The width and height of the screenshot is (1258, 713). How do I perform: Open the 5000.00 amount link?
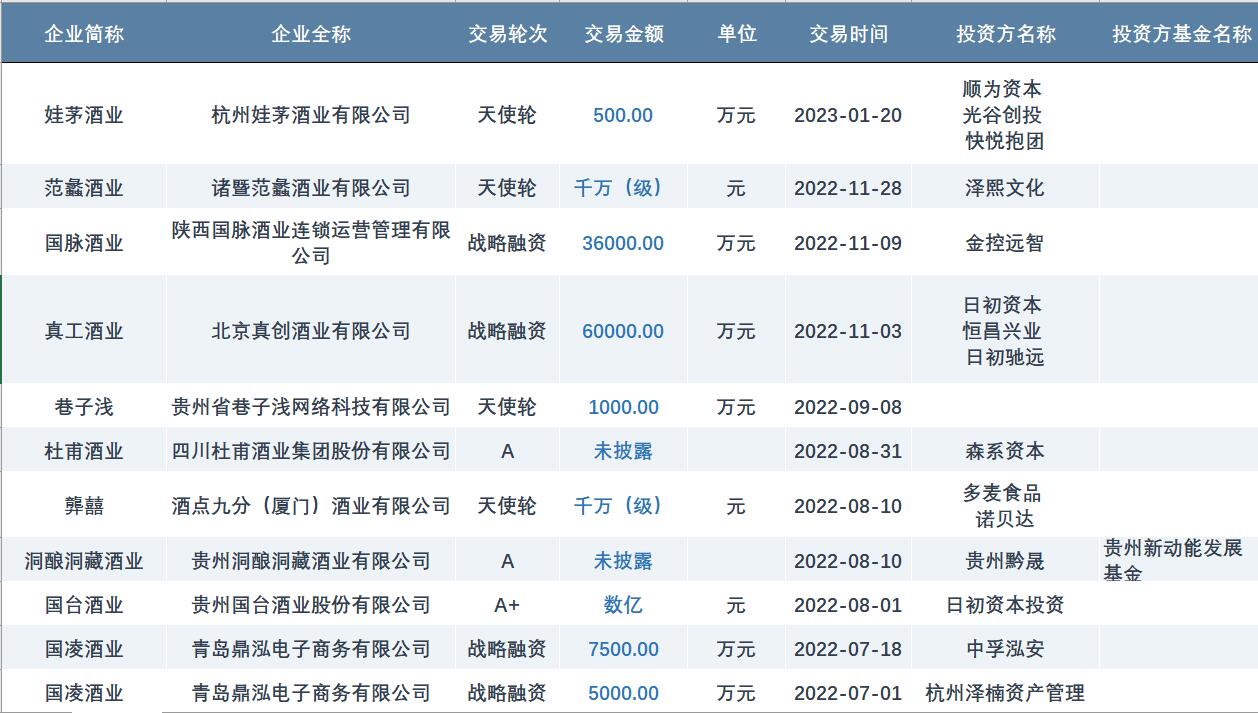(623, 693)
